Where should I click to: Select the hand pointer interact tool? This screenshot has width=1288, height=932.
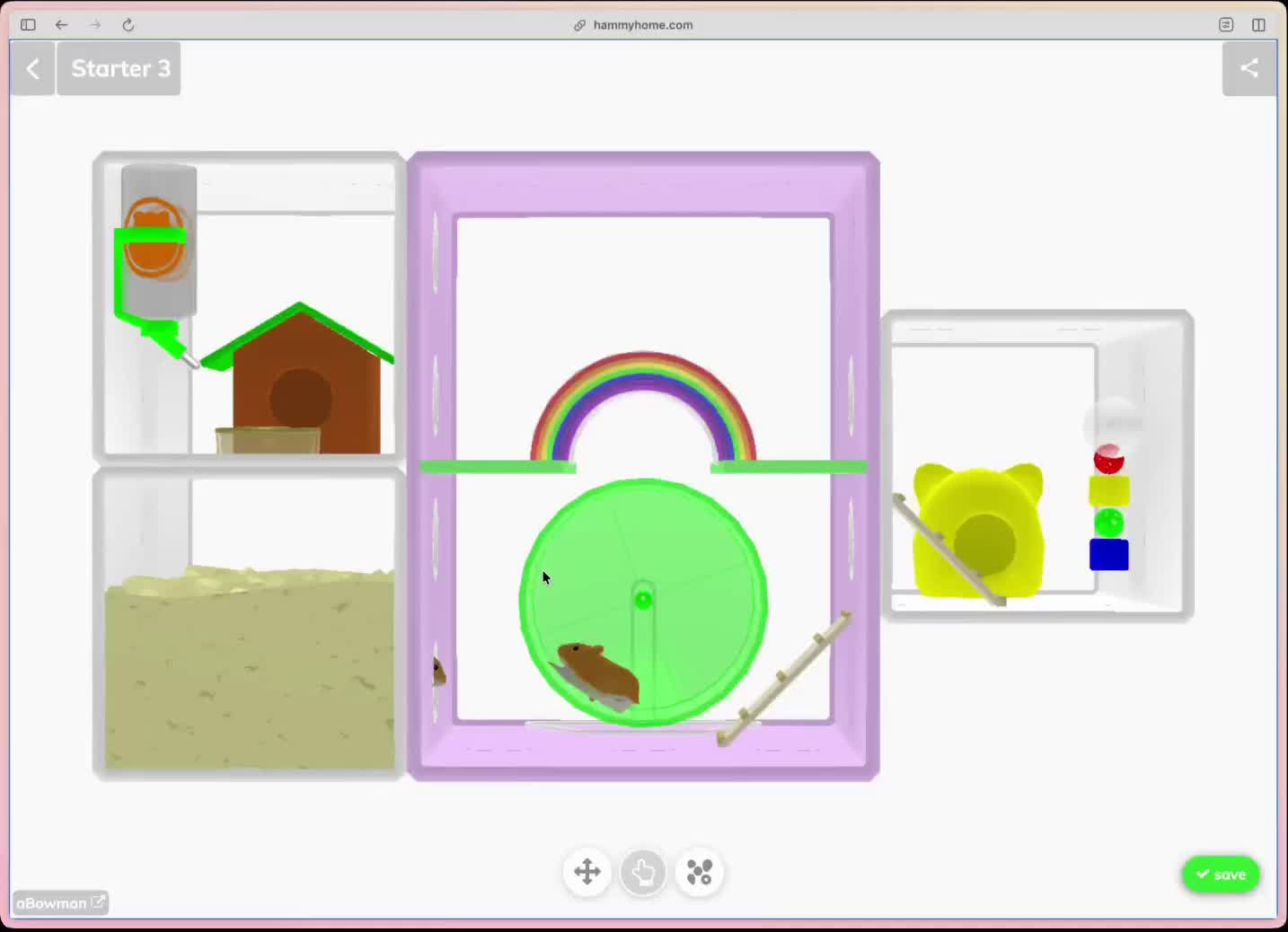(x=643, y=872)
